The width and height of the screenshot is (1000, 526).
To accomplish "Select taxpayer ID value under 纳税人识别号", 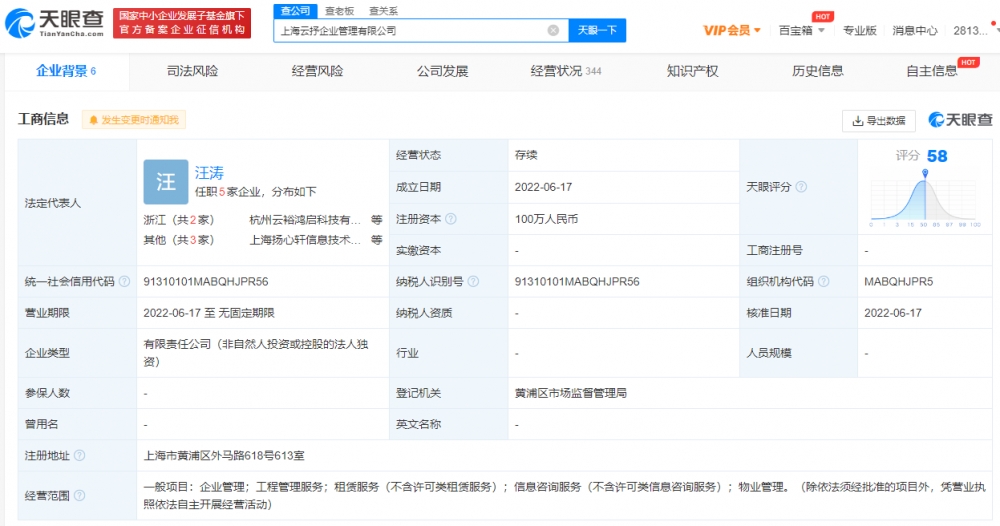I will click(577, 281).
